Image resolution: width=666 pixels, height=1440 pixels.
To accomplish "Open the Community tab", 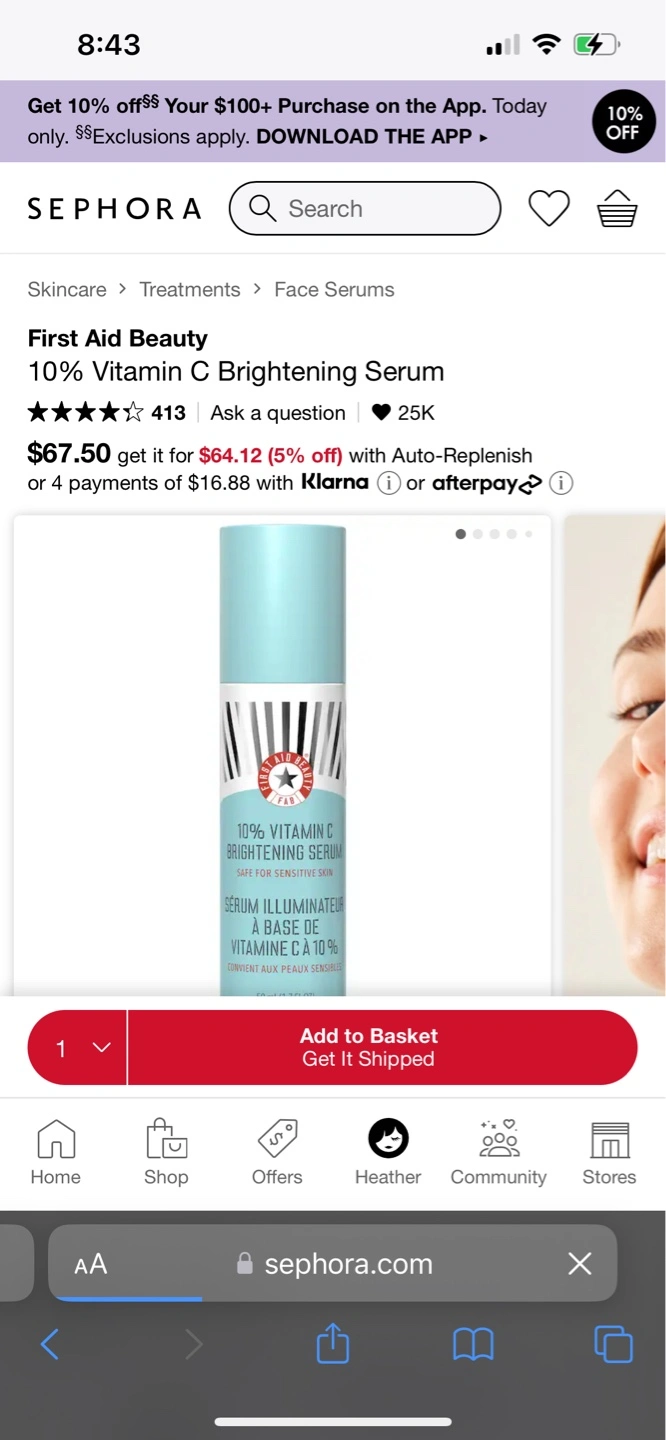I will click(498, 1152).
